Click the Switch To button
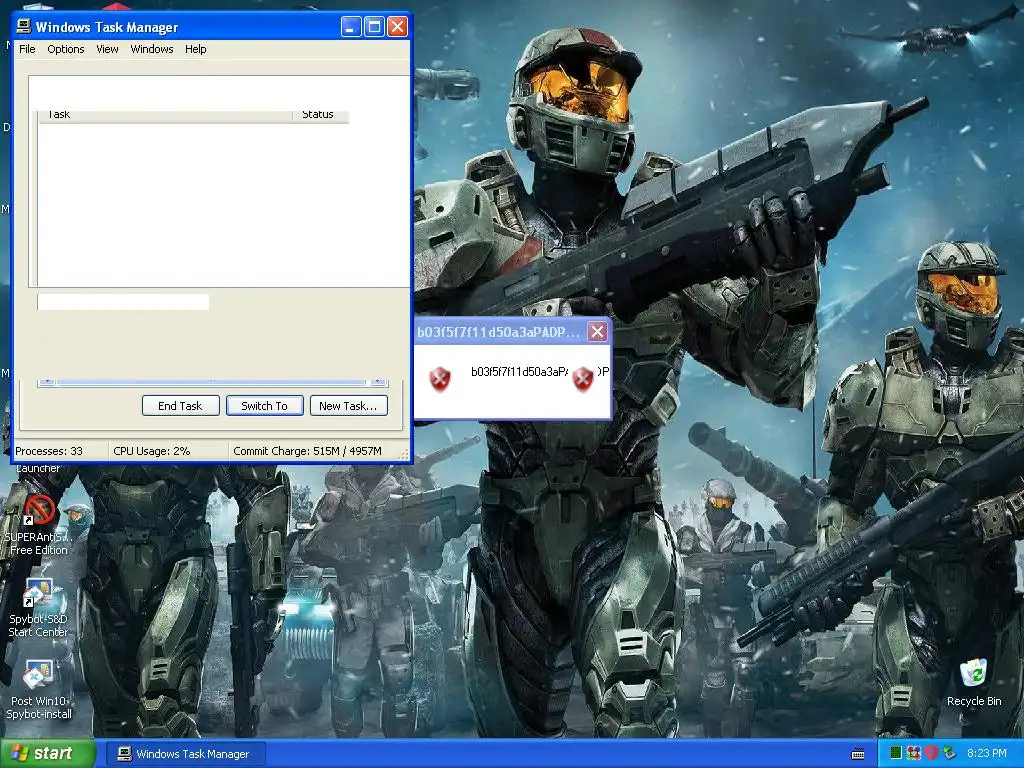The width and height of the screenshot is (1024, 768). pos(264,406)
